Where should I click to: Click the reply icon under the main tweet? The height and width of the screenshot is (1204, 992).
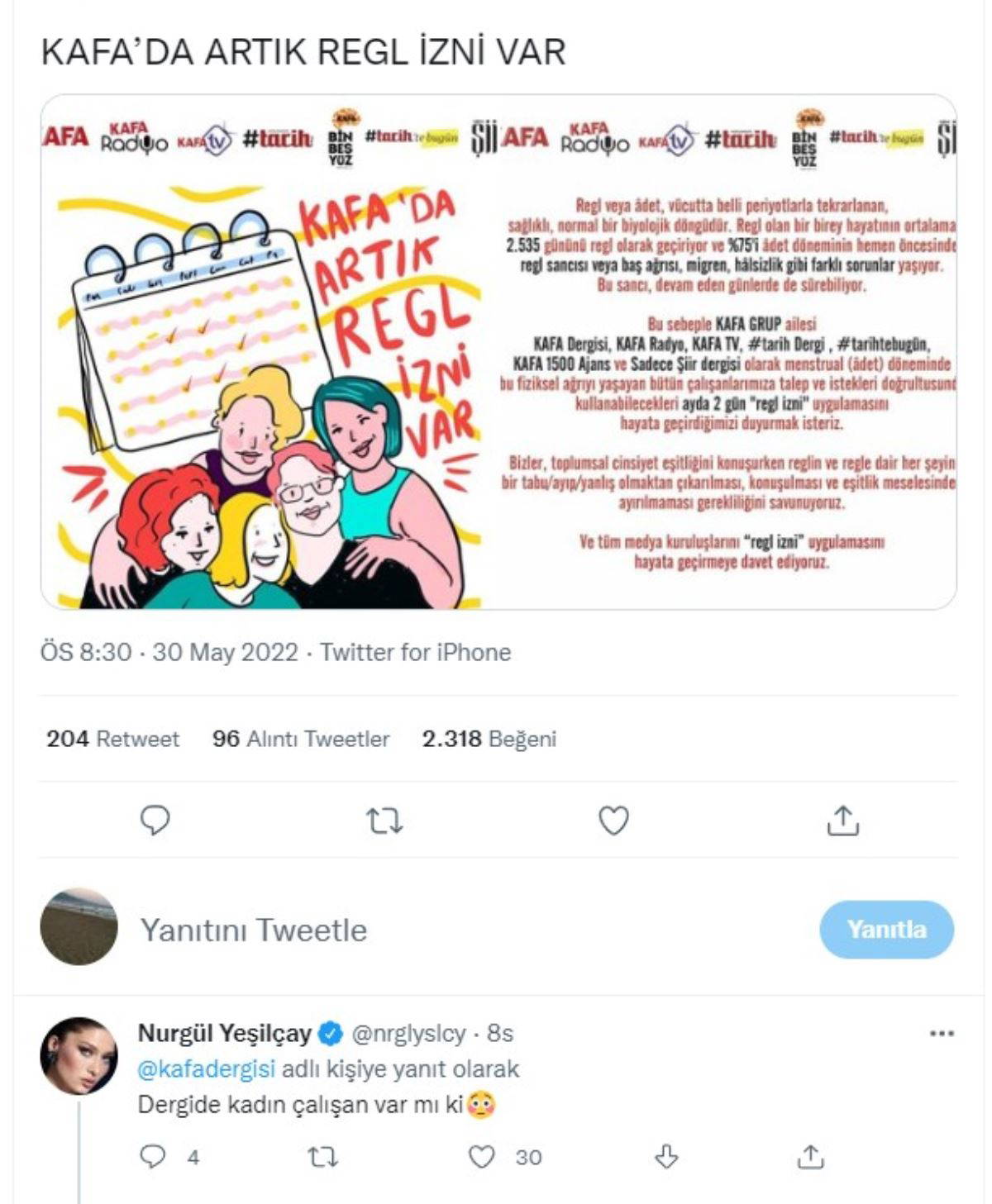coord(155,821)
